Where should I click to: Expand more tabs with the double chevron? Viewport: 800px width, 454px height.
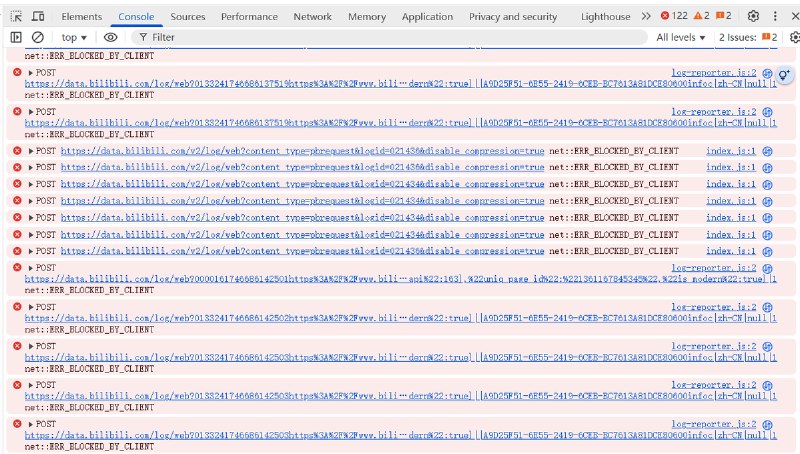click(x=646, y=17)
